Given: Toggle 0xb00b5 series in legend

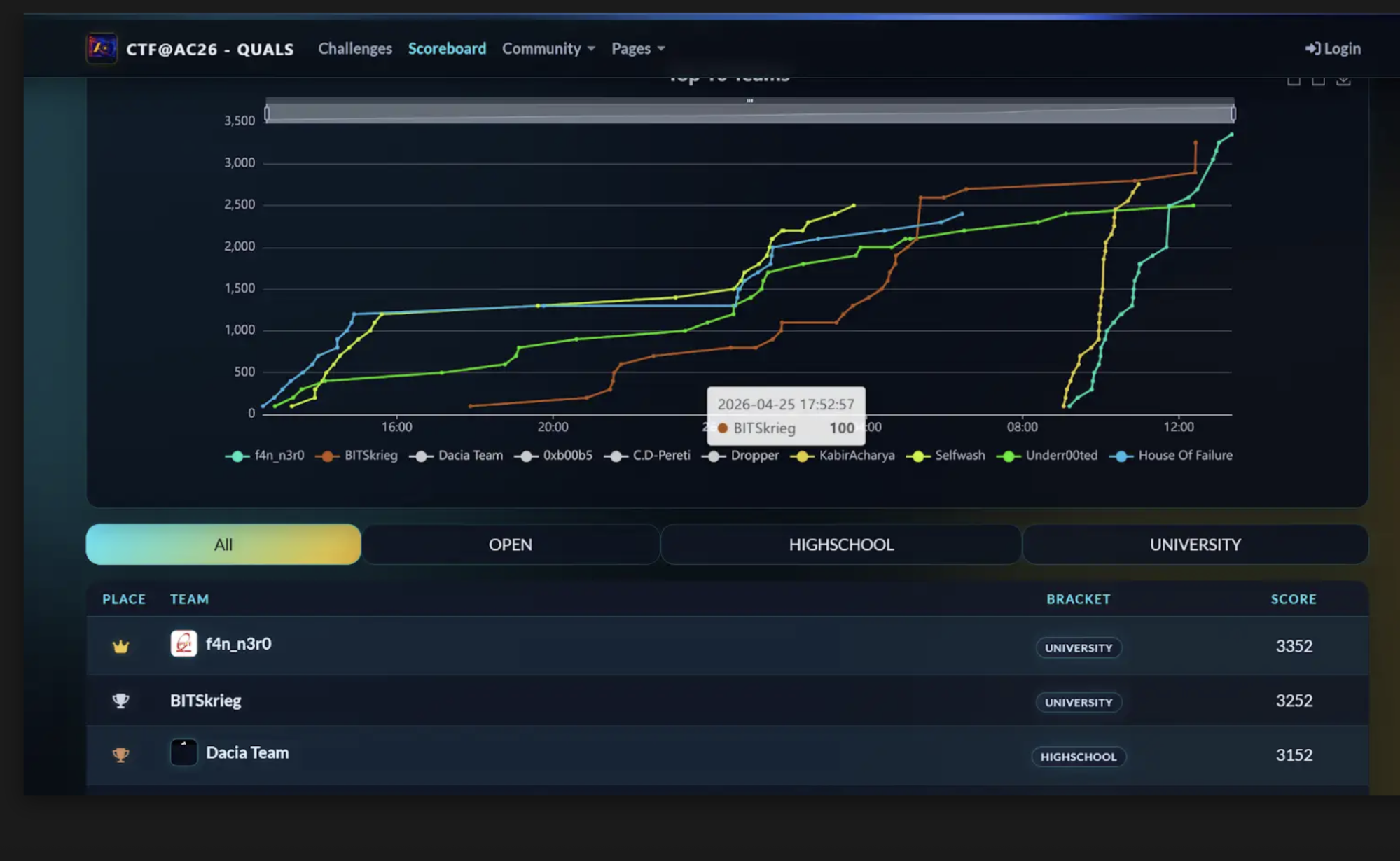Looking at the screenshot, I should tap(553, 456).
